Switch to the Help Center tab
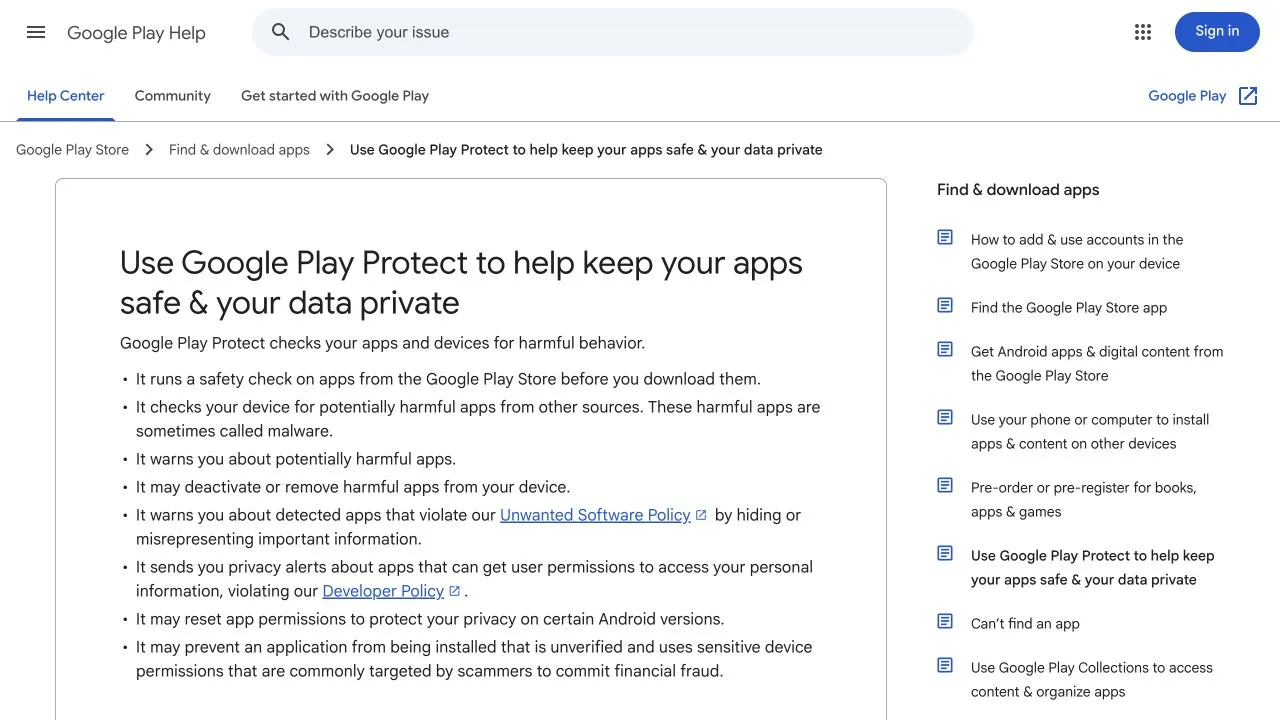This screenshot has width=1280, height=720. (x=65, y=96)
